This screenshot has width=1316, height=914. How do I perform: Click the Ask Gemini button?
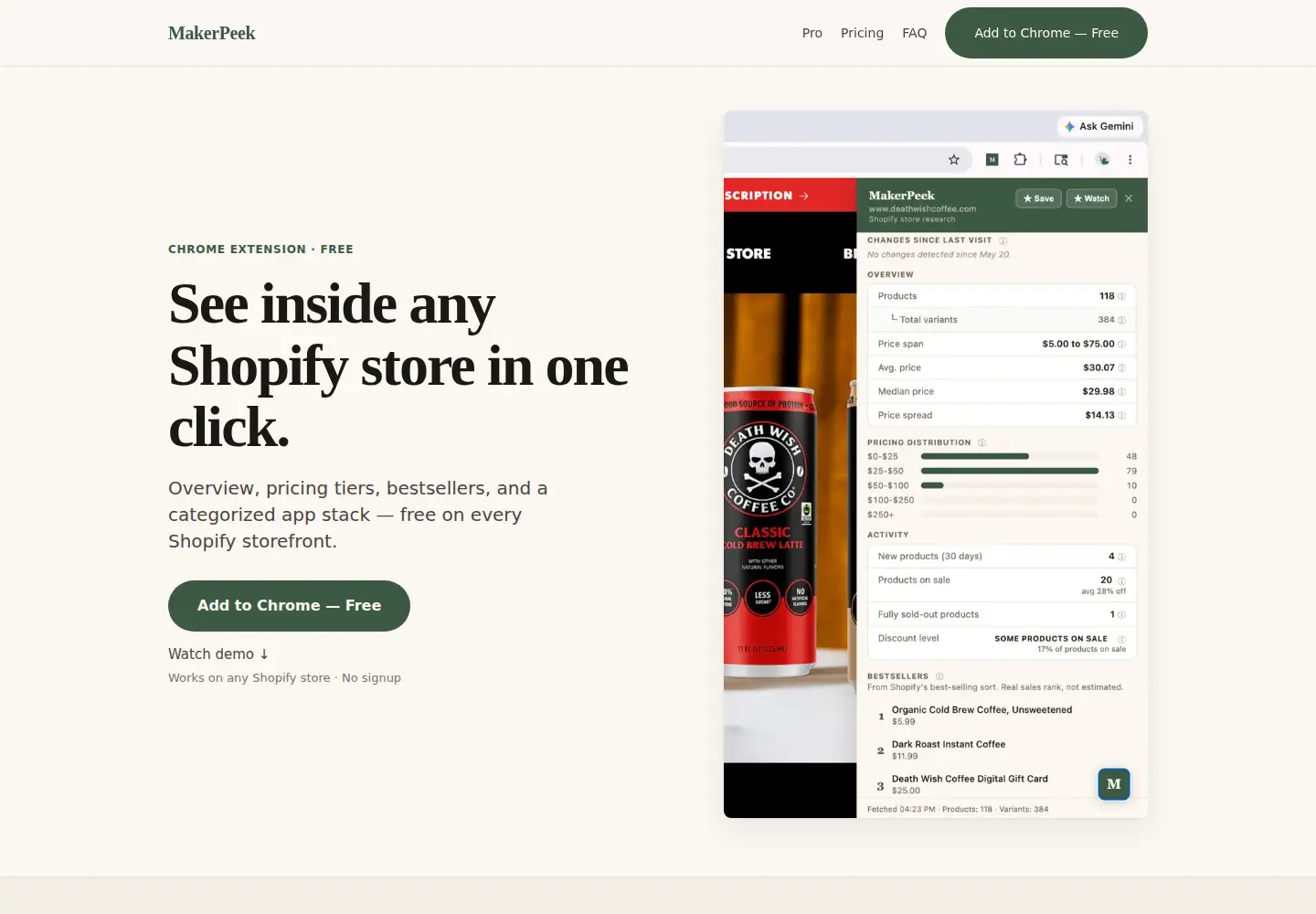[1098, 126]
